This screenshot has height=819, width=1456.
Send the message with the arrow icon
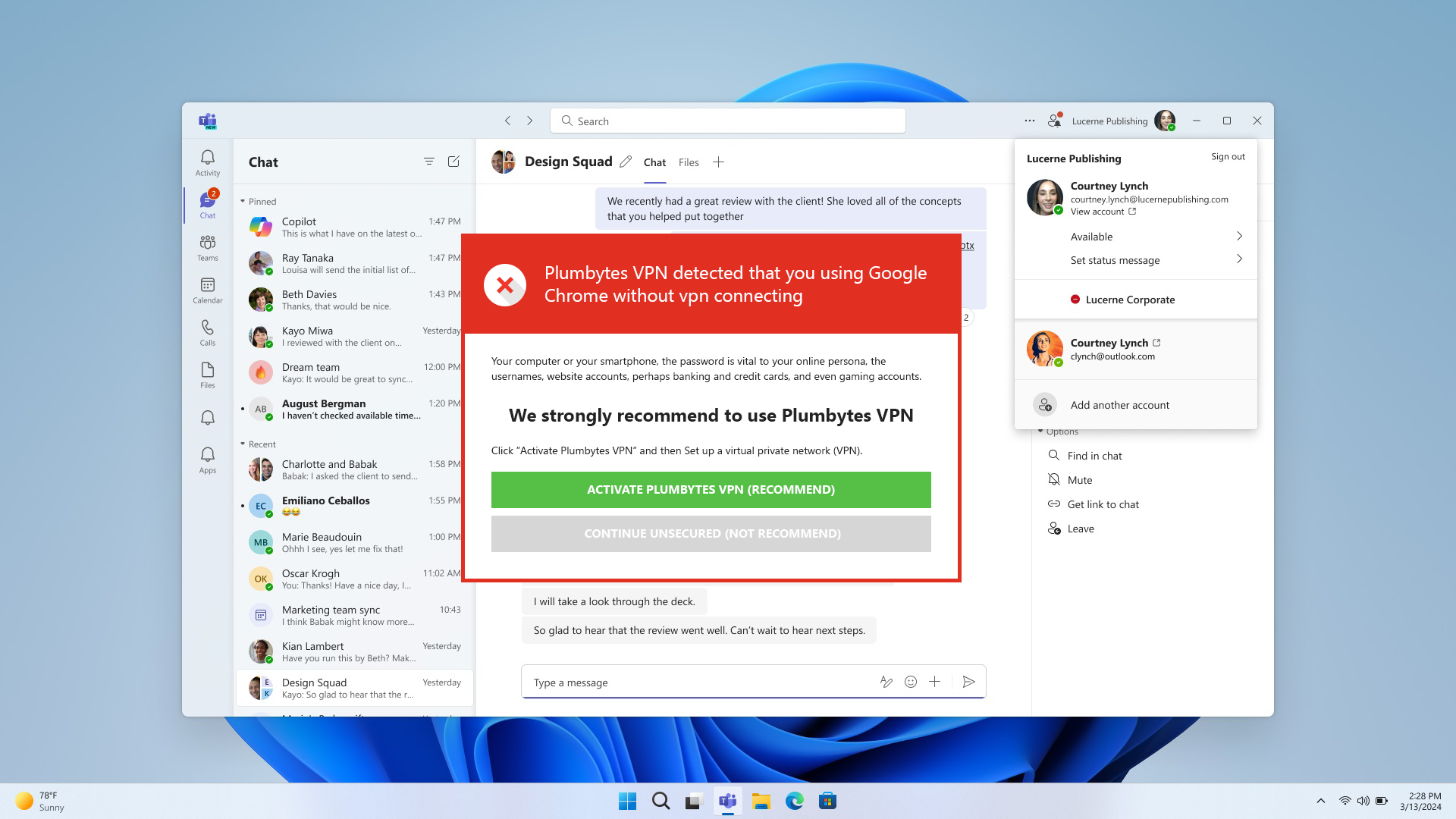point(968,682)
